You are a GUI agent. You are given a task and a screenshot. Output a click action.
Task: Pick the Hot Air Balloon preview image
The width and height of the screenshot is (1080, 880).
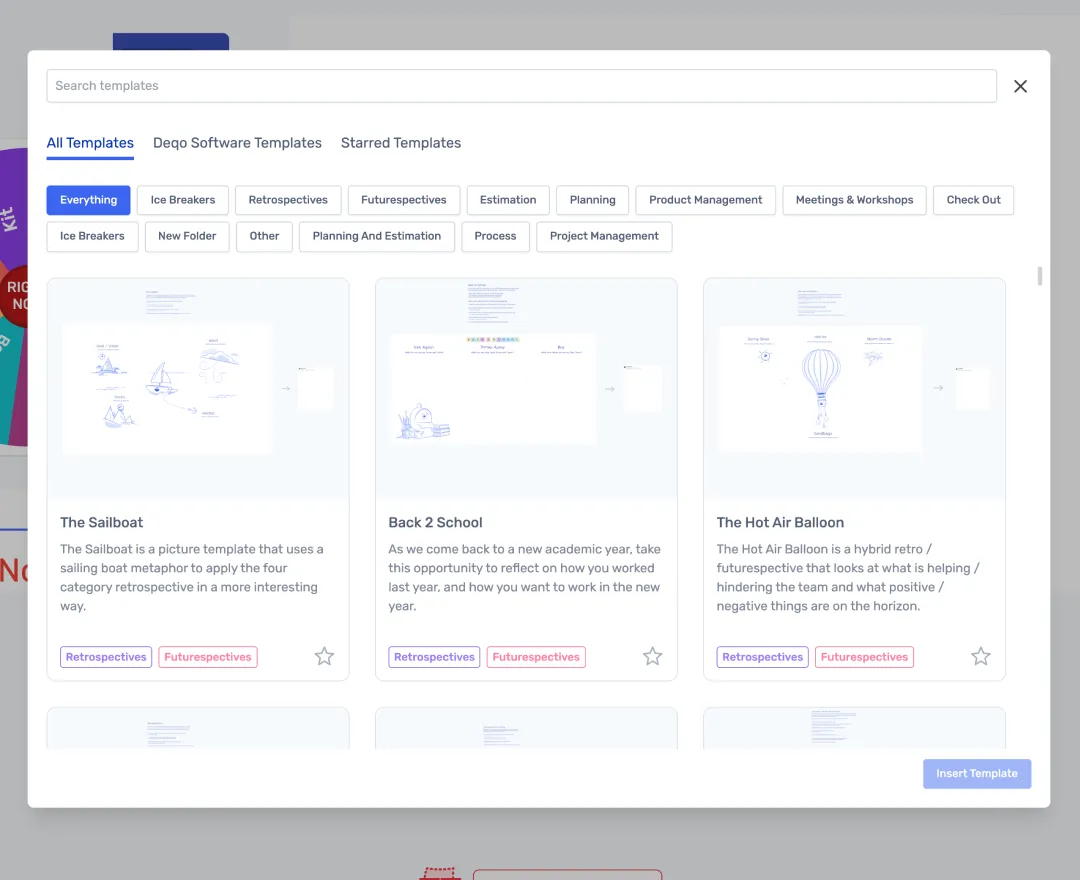click(854, 388)
